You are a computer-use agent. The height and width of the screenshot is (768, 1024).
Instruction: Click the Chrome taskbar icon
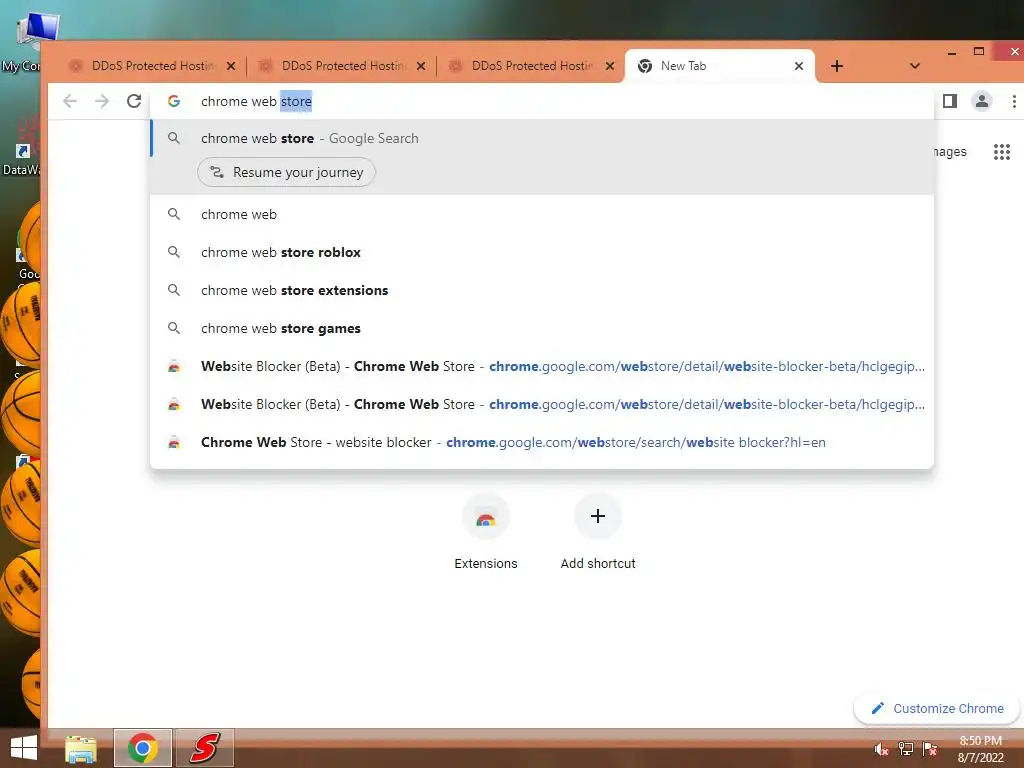click(x=142, y=748)
